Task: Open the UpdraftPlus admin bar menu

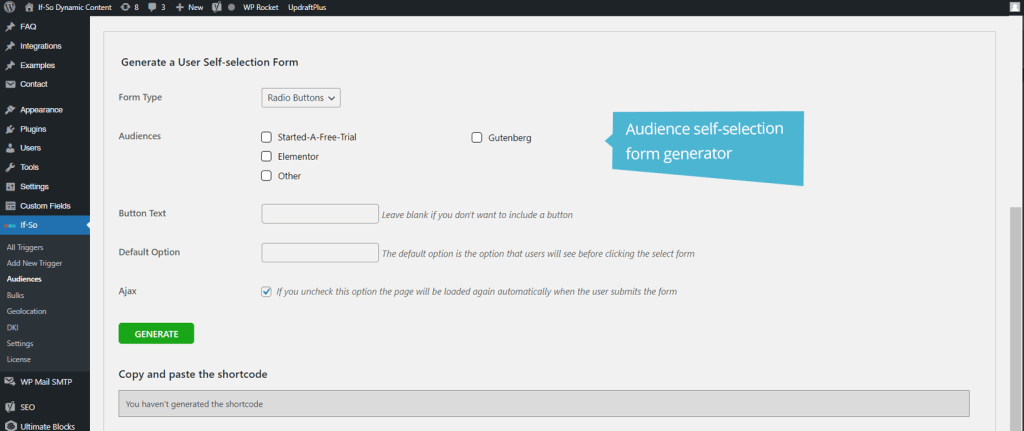Action: point(307,7)
